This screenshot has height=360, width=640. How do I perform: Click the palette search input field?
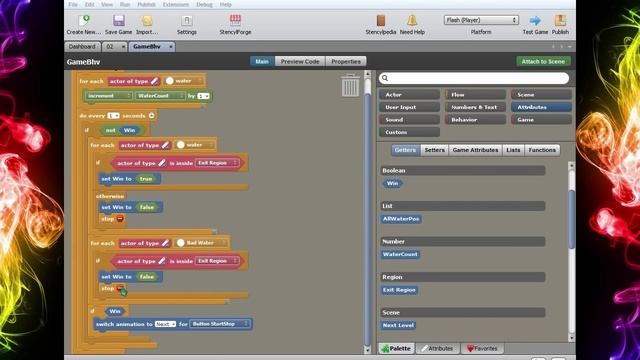474,78
